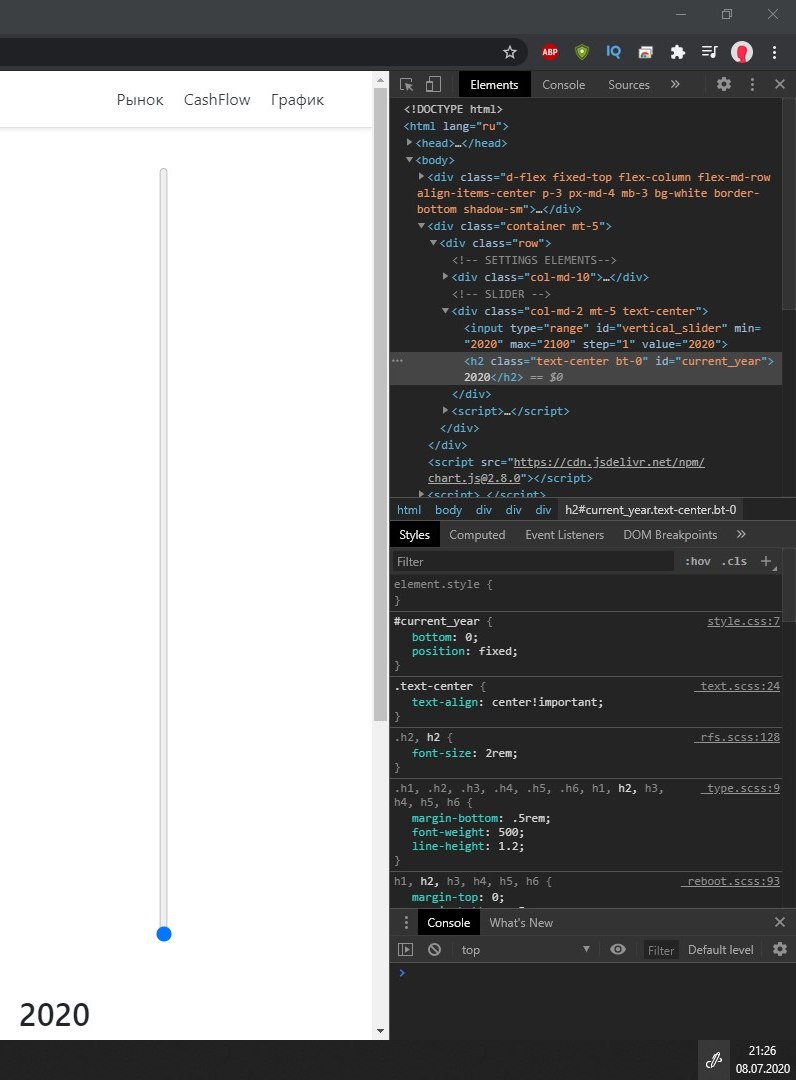Collapse the body element node
Image resolution: width=796 pixels, height=1080 pixels.
[409, 160]
